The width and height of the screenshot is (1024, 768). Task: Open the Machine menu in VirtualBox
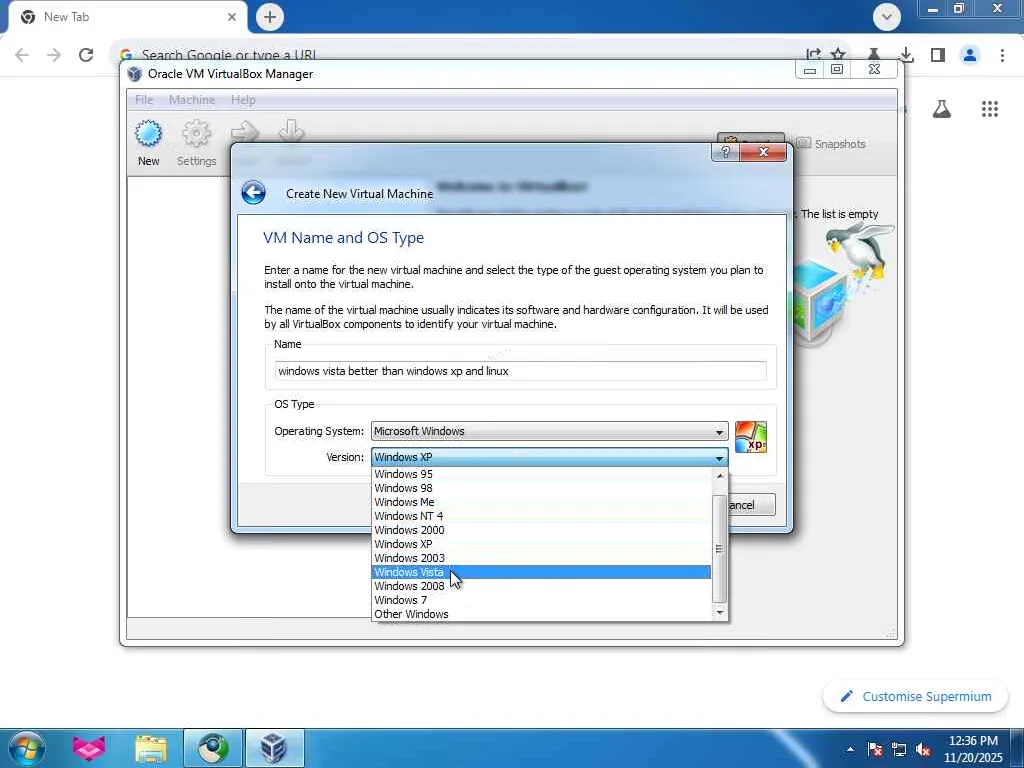[192, 100]
